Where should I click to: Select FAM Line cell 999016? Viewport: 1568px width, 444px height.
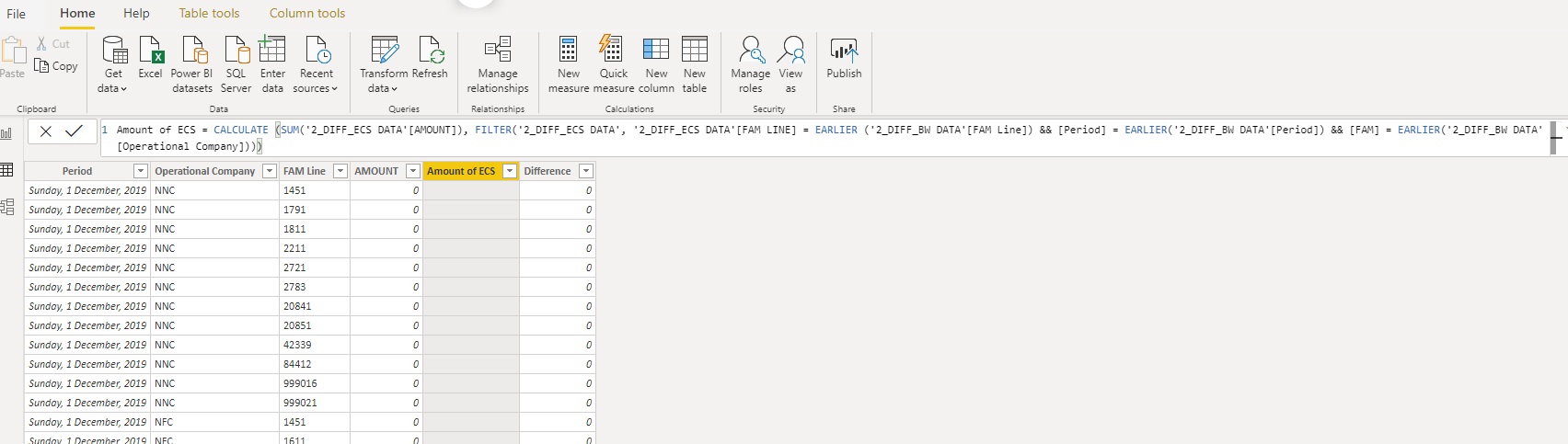pos(315,383)
